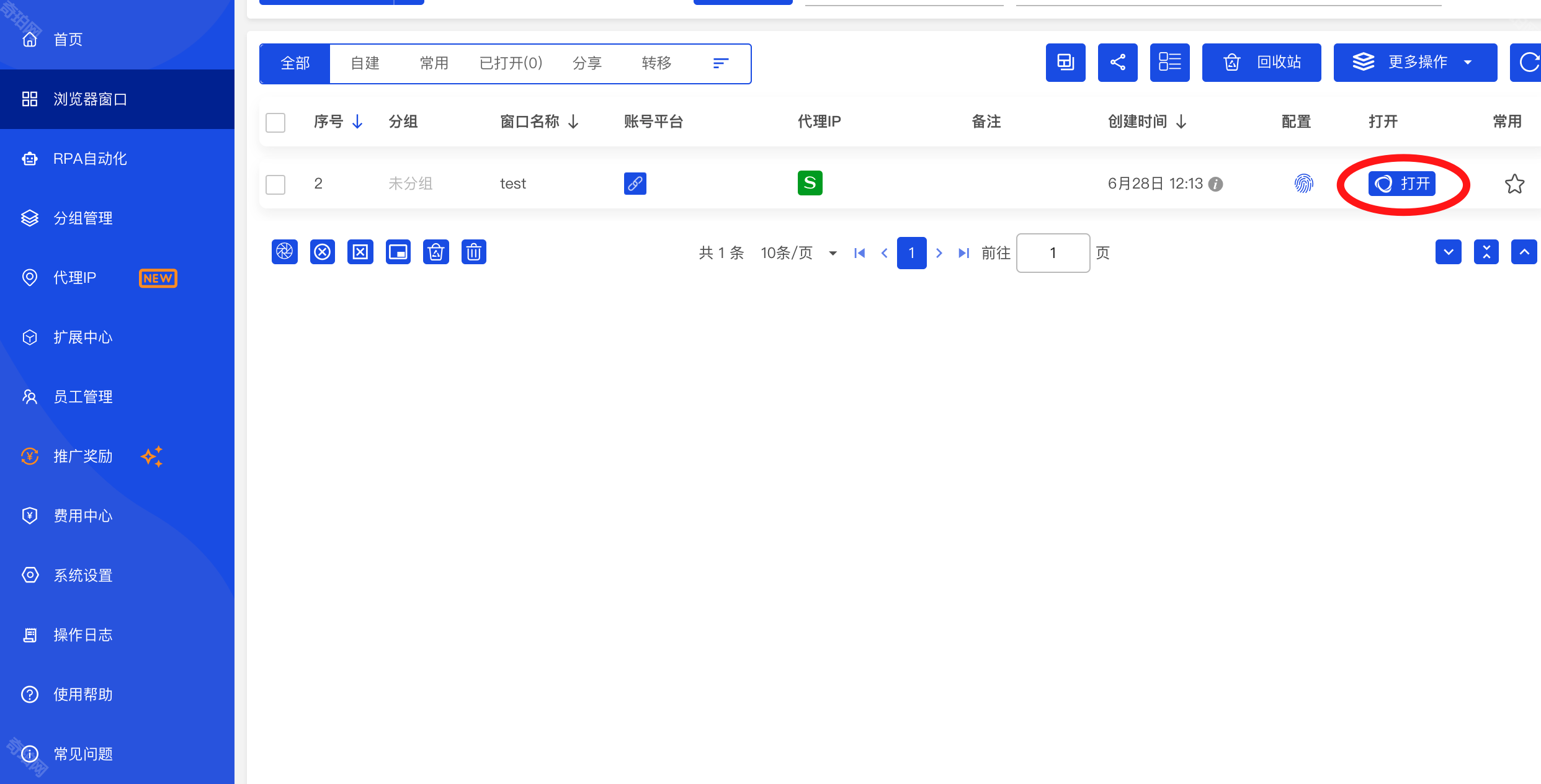Open fingerprint configuration for test window
Screen dimensions: 1541x784
point(1304,184)
